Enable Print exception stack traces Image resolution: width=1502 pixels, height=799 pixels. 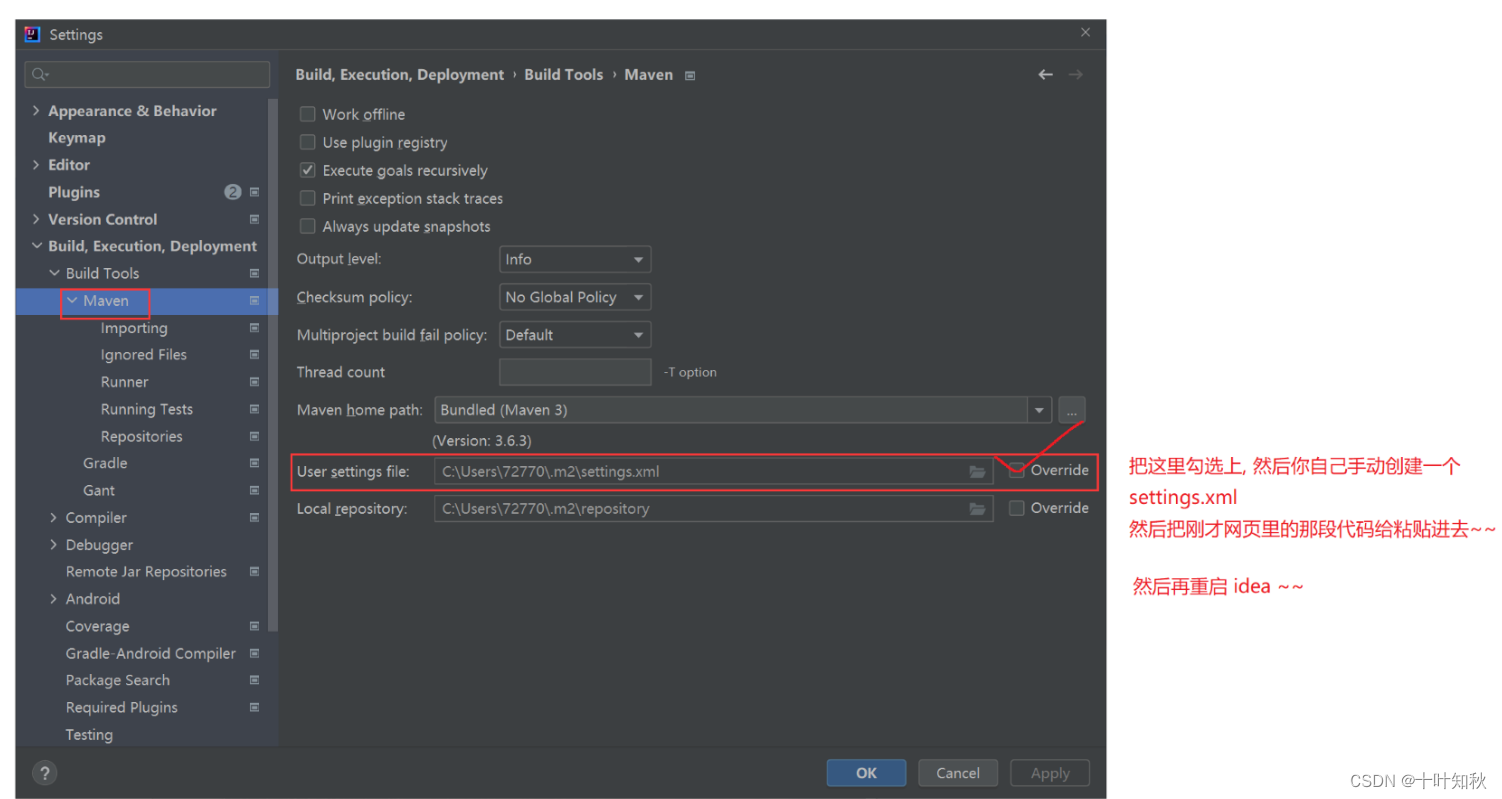coord(308,199)
